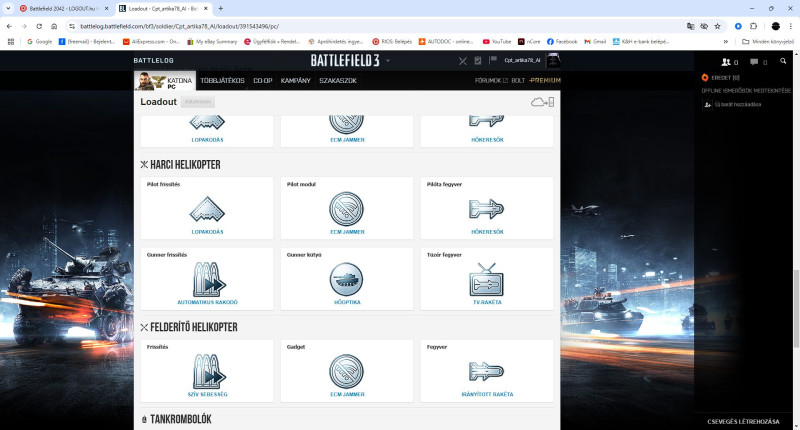
Task: Select Hőkeresők missile icon under Pilóta fegyver
Action: tap(487, 209)
